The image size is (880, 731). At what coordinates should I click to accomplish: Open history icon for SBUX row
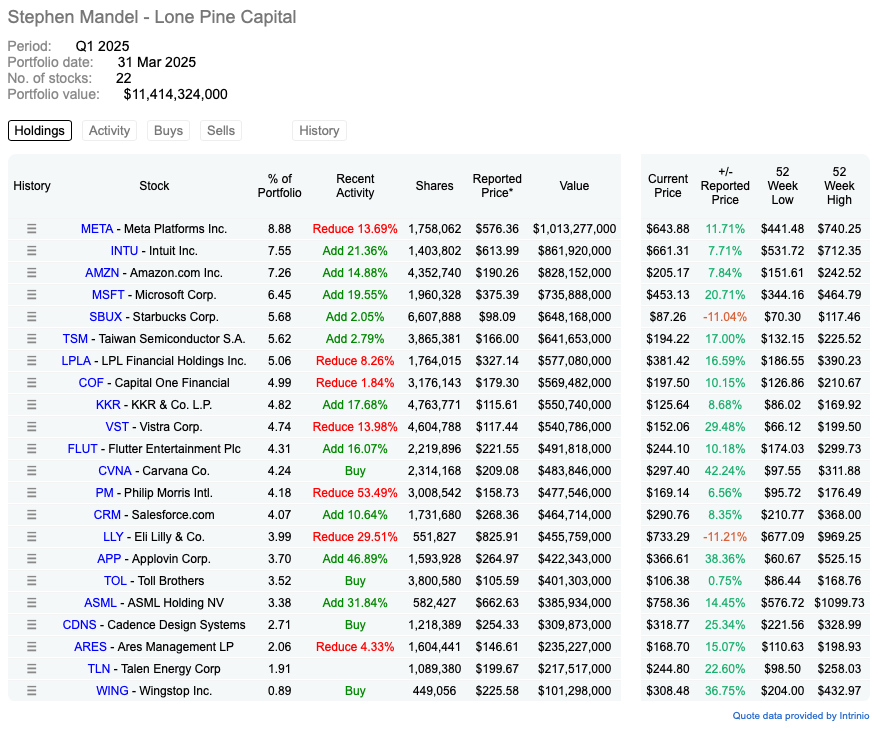coord(31,317)
